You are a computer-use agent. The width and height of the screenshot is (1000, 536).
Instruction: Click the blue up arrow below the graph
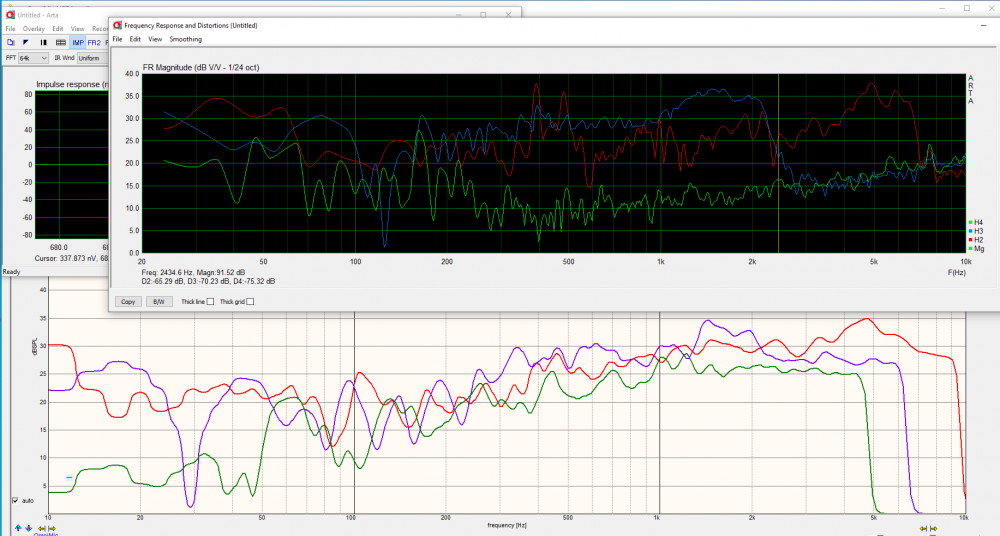[x=17, y=528]
